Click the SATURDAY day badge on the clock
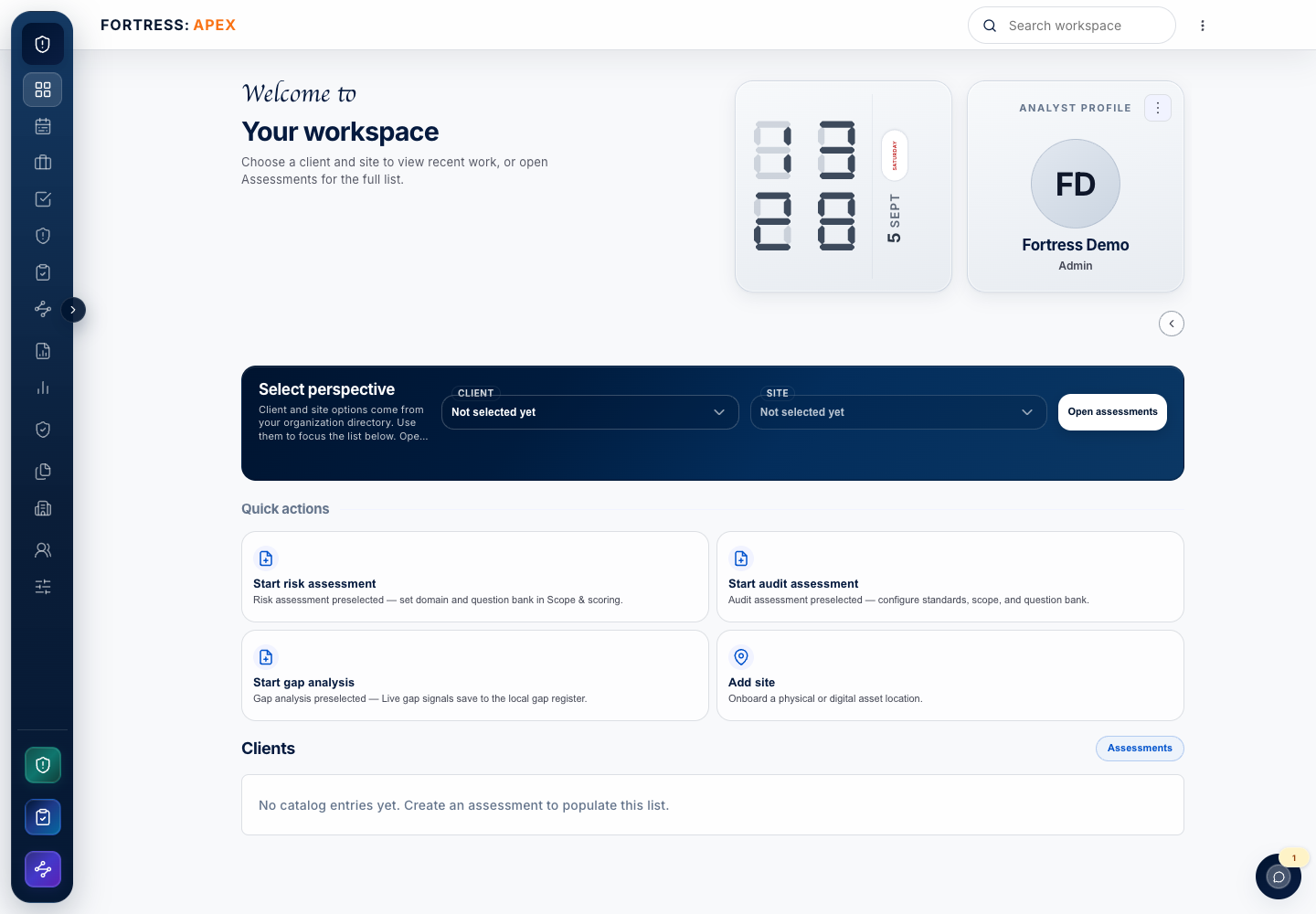The width and height of the screenshot is (1316, 914). (895, 155)
